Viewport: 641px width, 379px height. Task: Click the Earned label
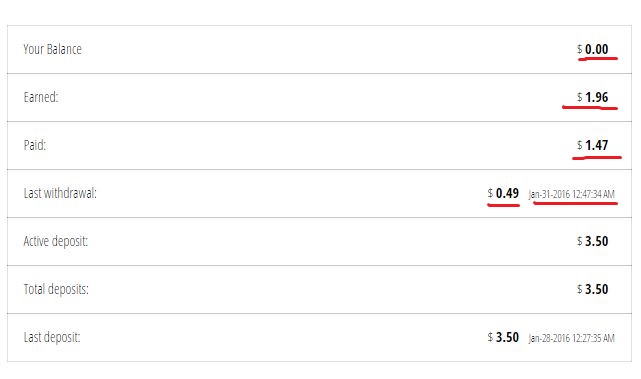coord(41,97)
